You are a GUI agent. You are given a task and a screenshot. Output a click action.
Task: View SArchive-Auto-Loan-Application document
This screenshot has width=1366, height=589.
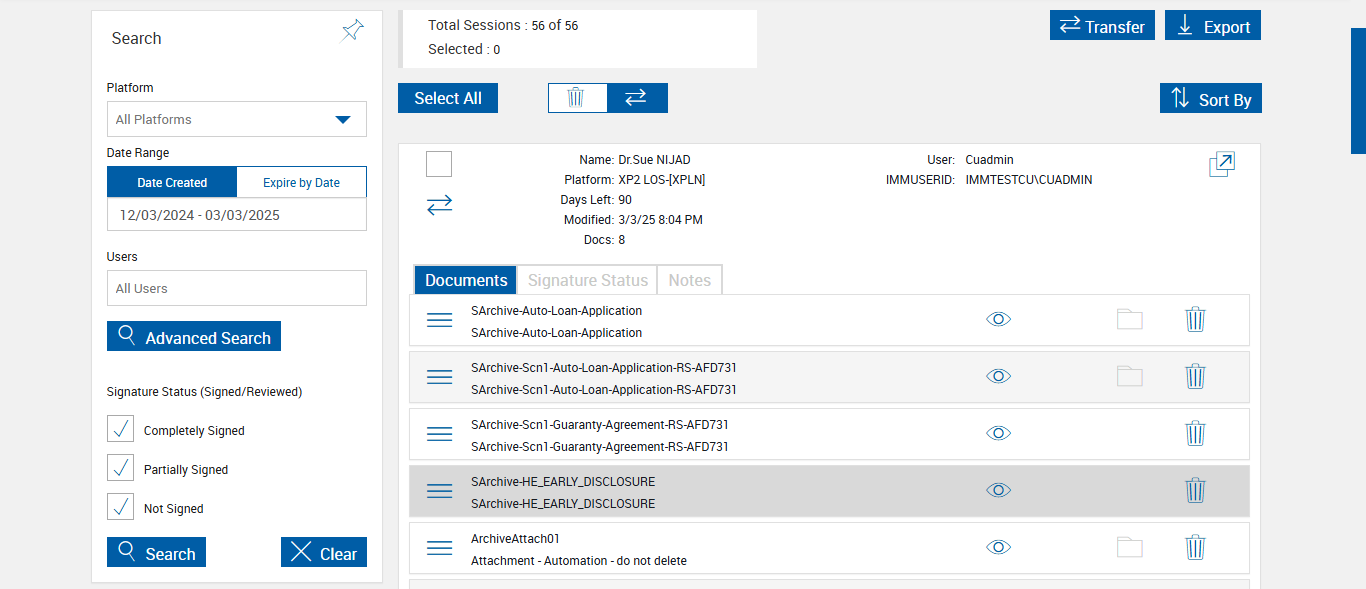(998, 319)
